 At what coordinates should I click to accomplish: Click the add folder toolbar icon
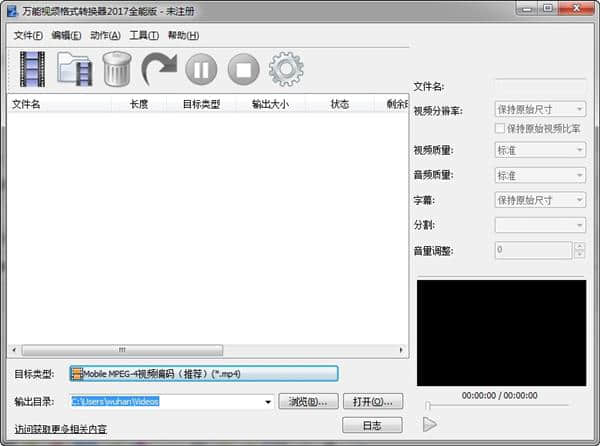[x=75, y=70]
